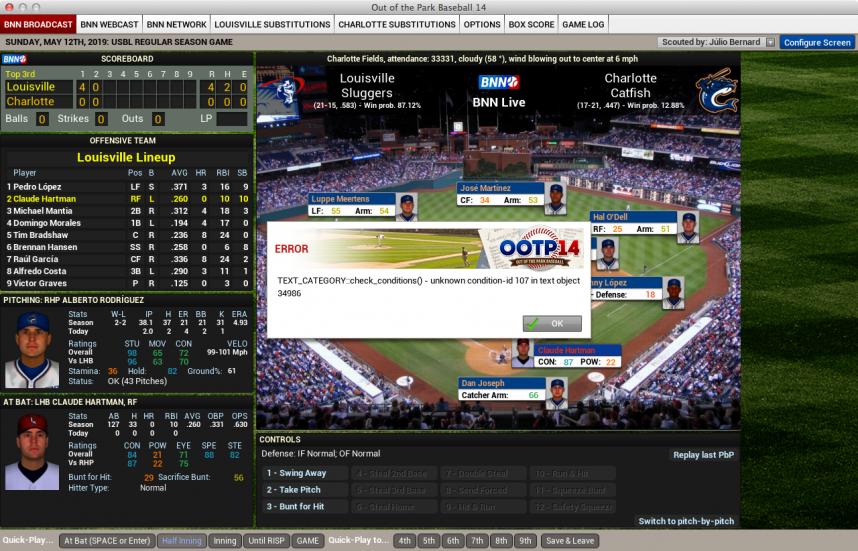Image resolution: width=858 pixels, height=551 pixels.
Task: Quick-play the whole GAME button
Action: pyautogui.click(x=308, y=541)
